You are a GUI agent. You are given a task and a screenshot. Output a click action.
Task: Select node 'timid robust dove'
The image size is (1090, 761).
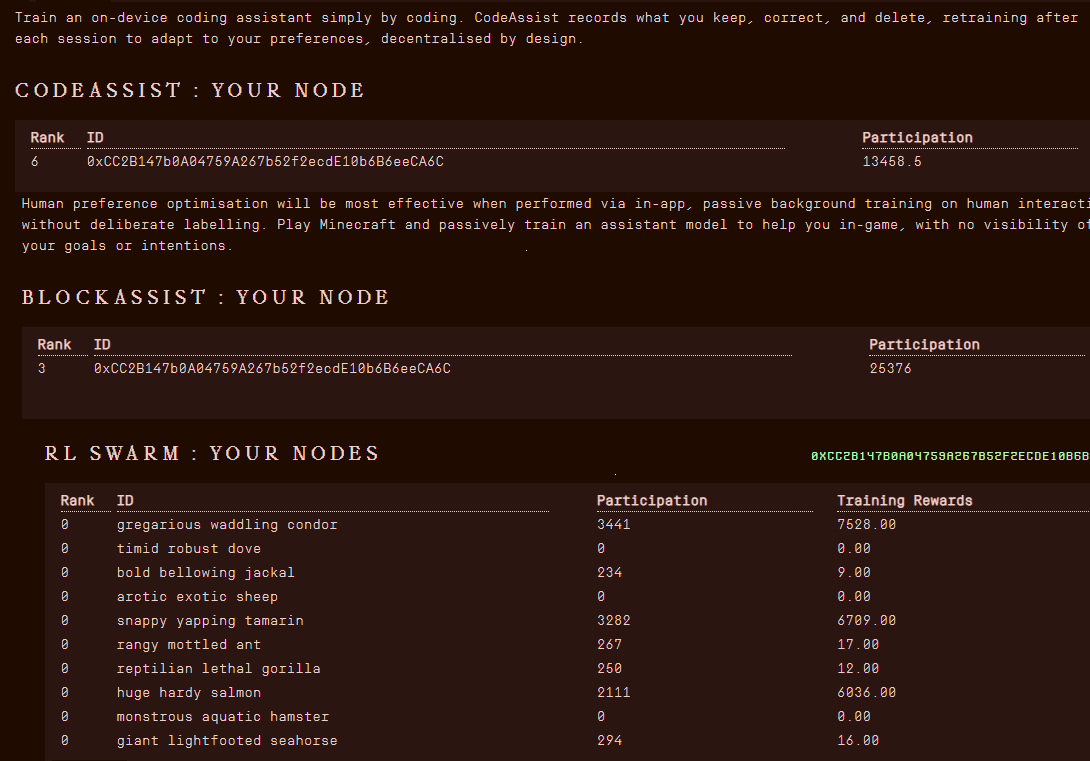point(188,548)
